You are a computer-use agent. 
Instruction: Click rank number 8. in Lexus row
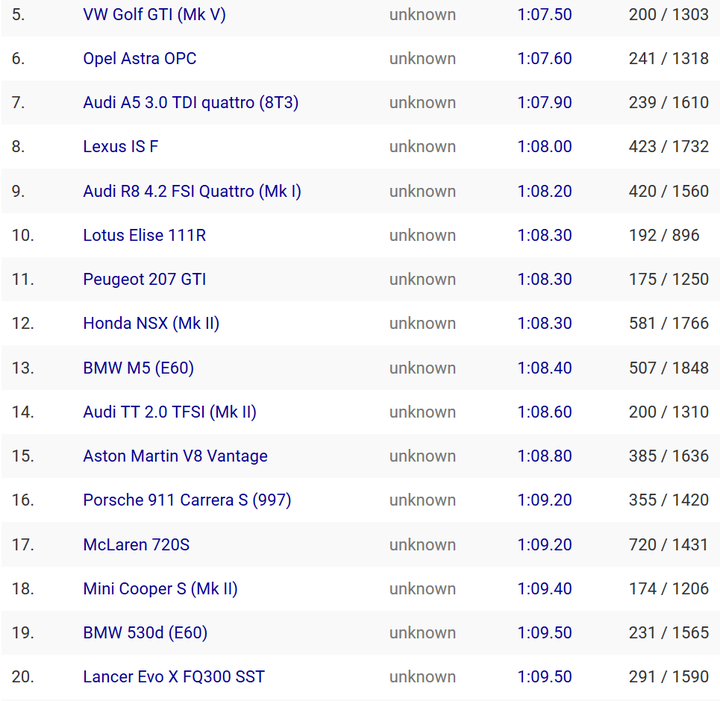pos(18,147)
